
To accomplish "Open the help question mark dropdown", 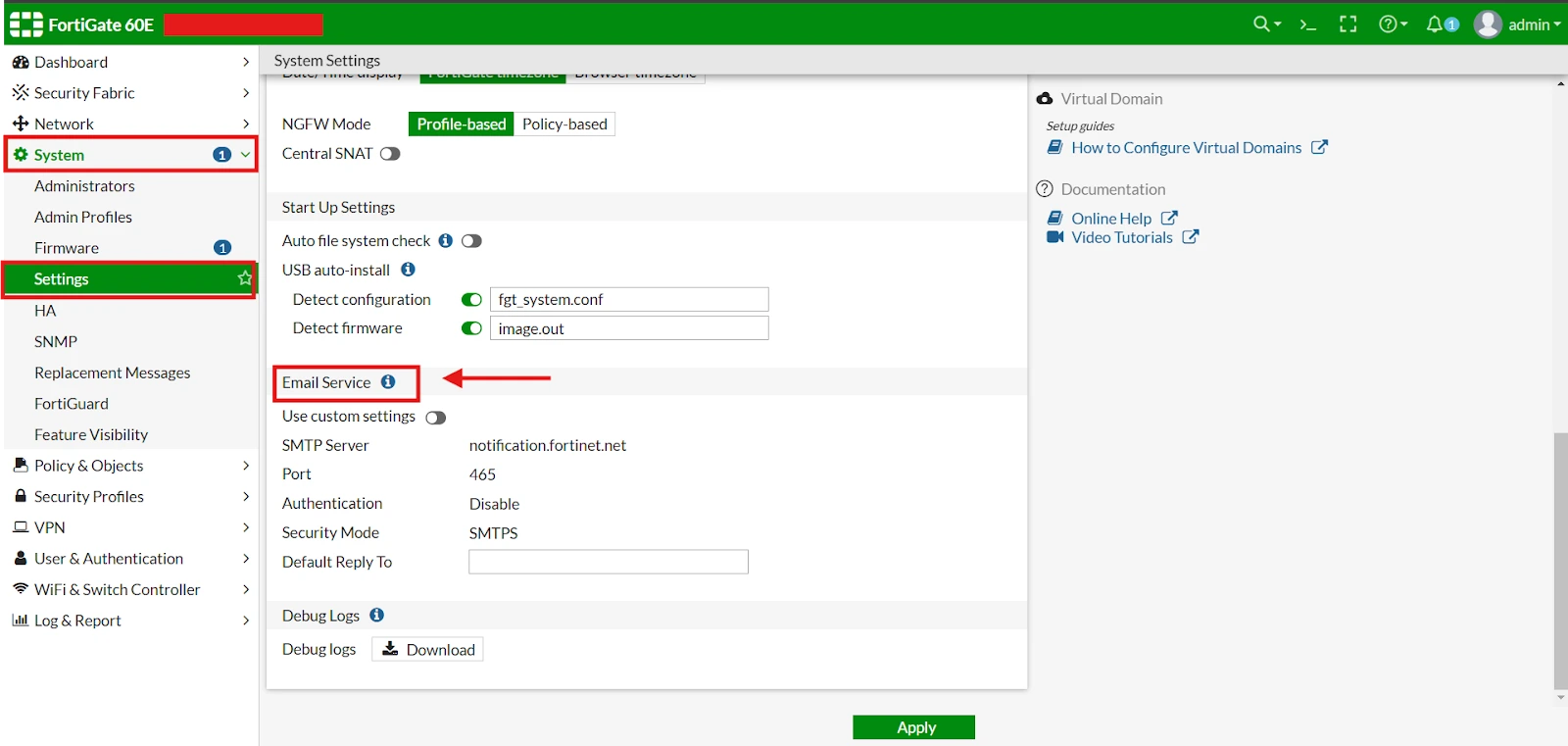I will pos(1392,25).
